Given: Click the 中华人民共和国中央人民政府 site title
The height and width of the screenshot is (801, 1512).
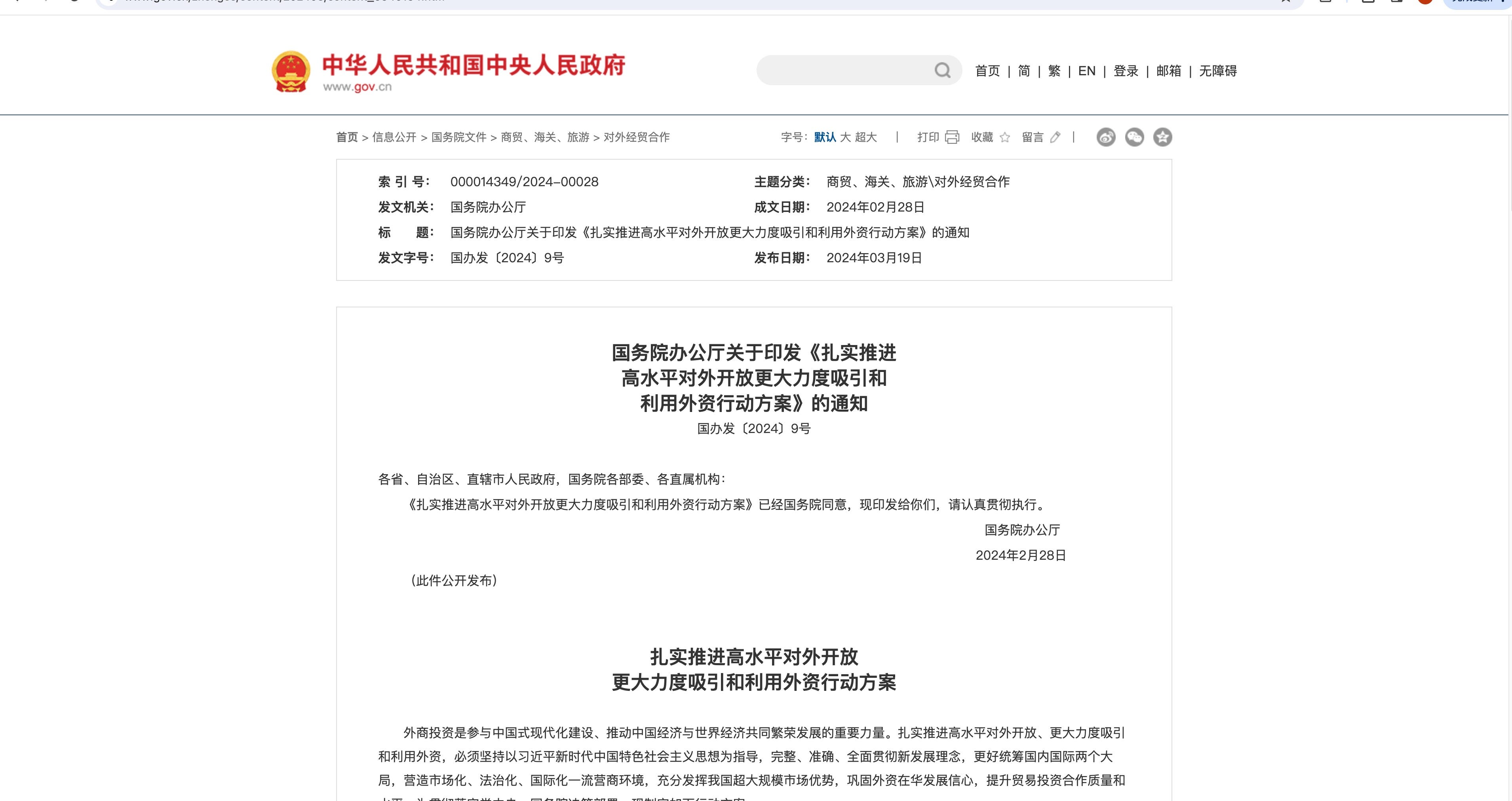Looking at the screenshot, I should [x=474, y=65].
